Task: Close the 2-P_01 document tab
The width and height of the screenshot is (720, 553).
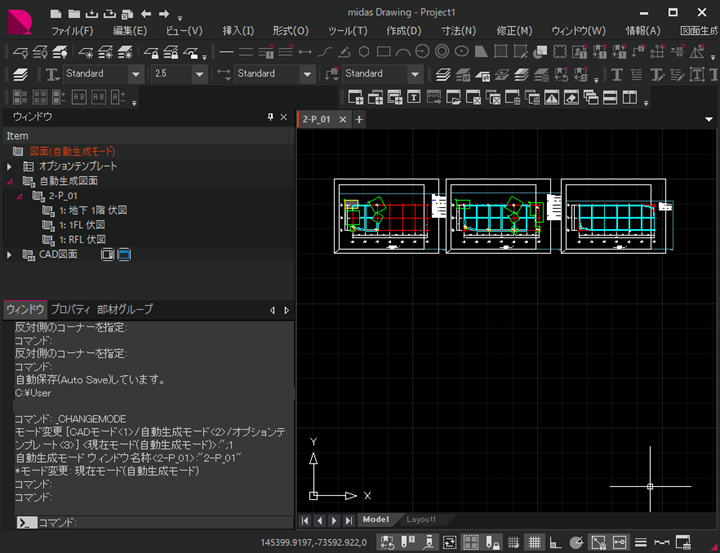Action: click(x=343, y=119)
